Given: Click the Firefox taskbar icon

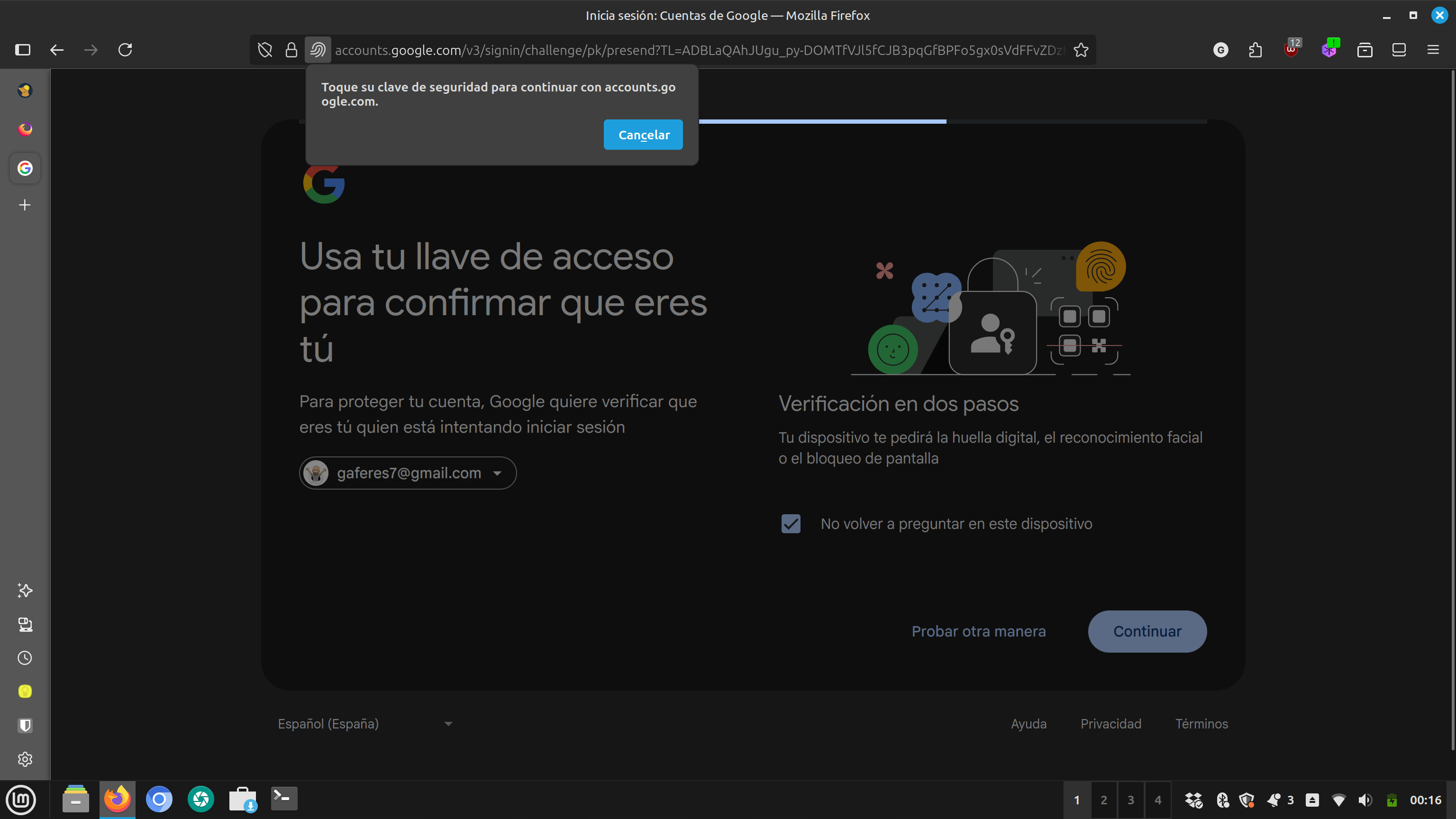Looking at the screenshot, I should pos(118,799).
